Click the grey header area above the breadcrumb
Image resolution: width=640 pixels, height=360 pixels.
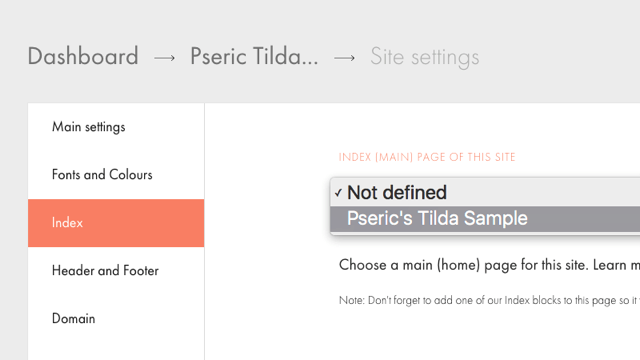(x=320, y=18)
